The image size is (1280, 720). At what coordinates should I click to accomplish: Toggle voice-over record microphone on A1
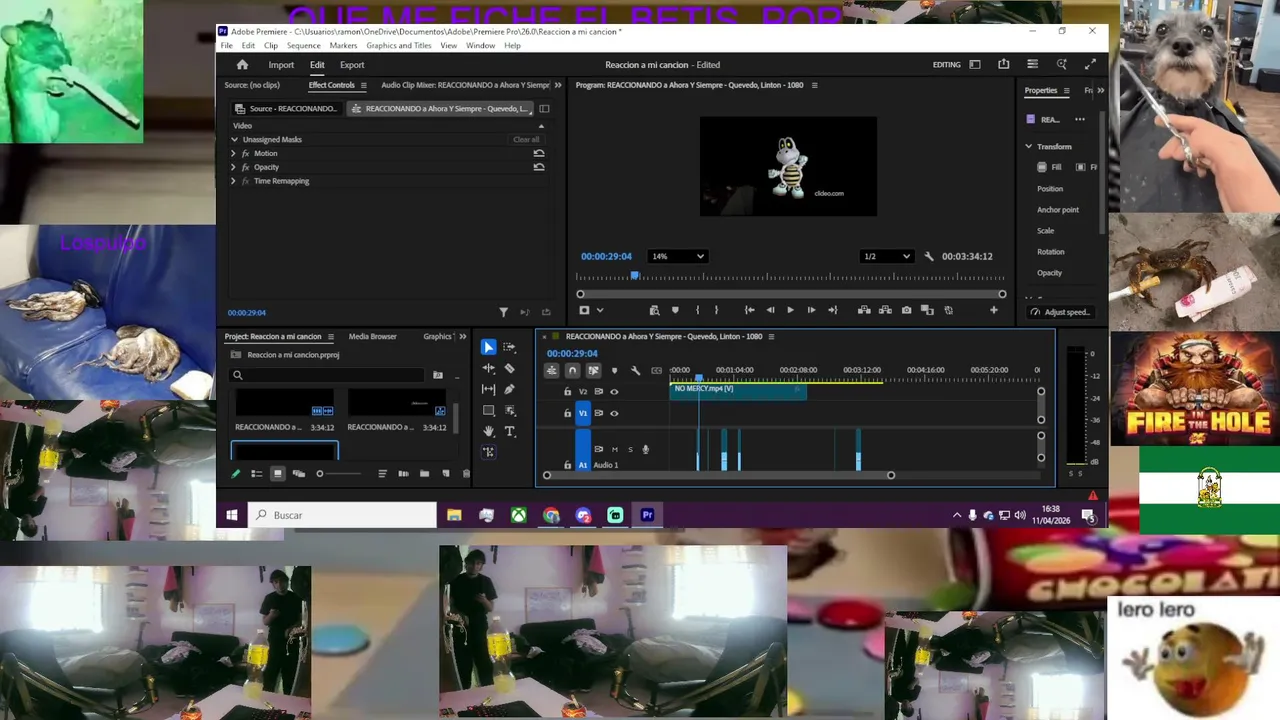coord(645,449)
